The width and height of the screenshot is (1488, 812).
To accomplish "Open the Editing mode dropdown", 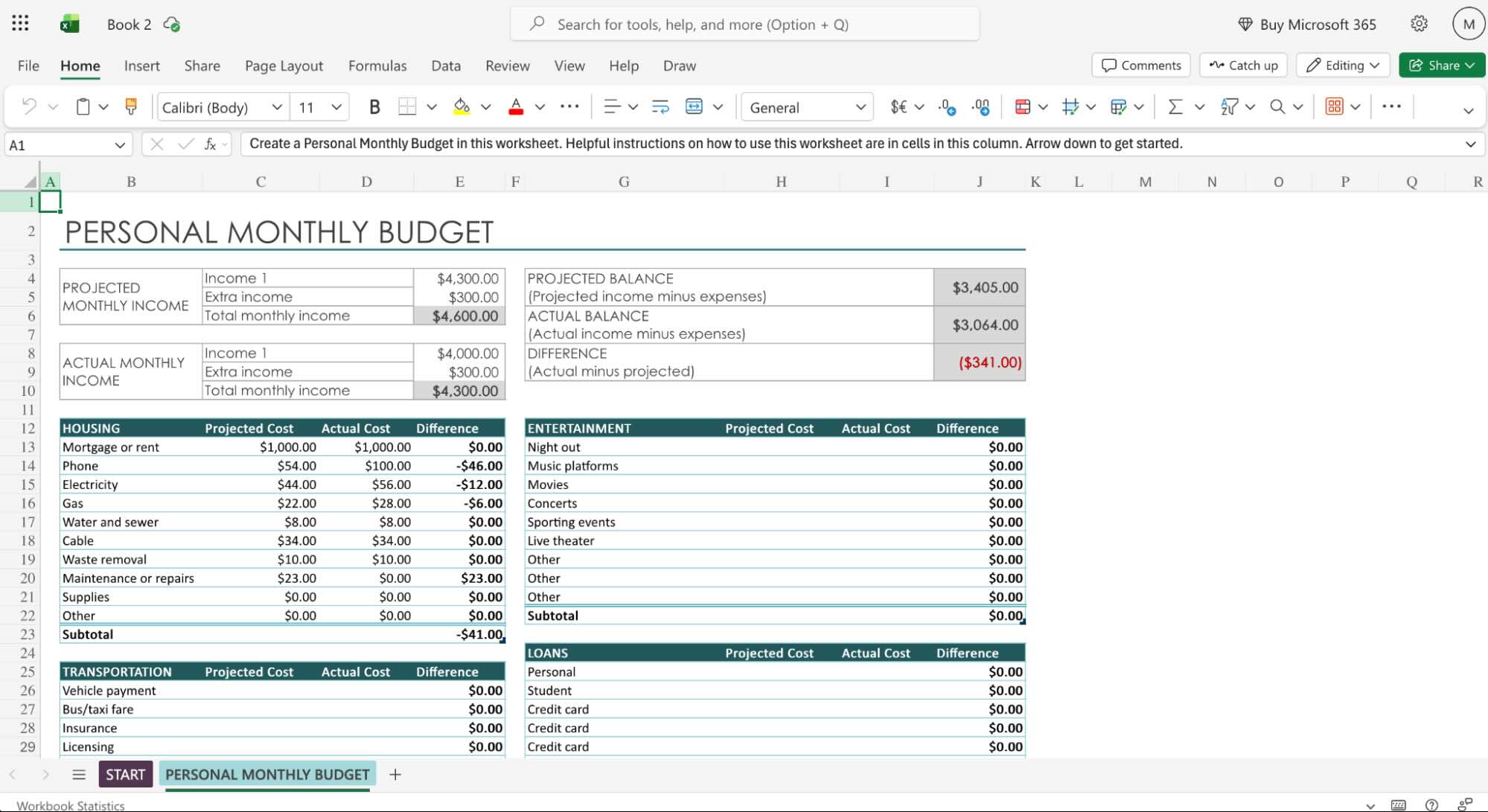I will point(1344,65).
